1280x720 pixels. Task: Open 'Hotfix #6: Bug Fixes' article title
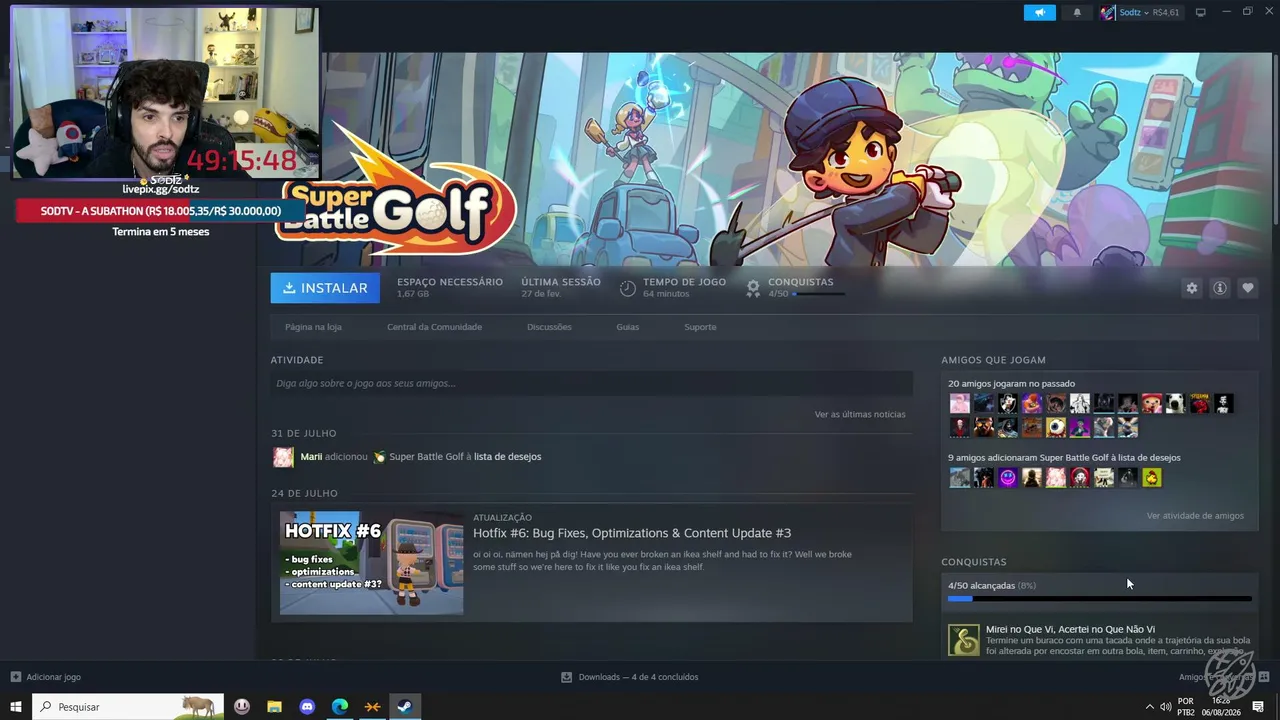[x=632, y=533]
